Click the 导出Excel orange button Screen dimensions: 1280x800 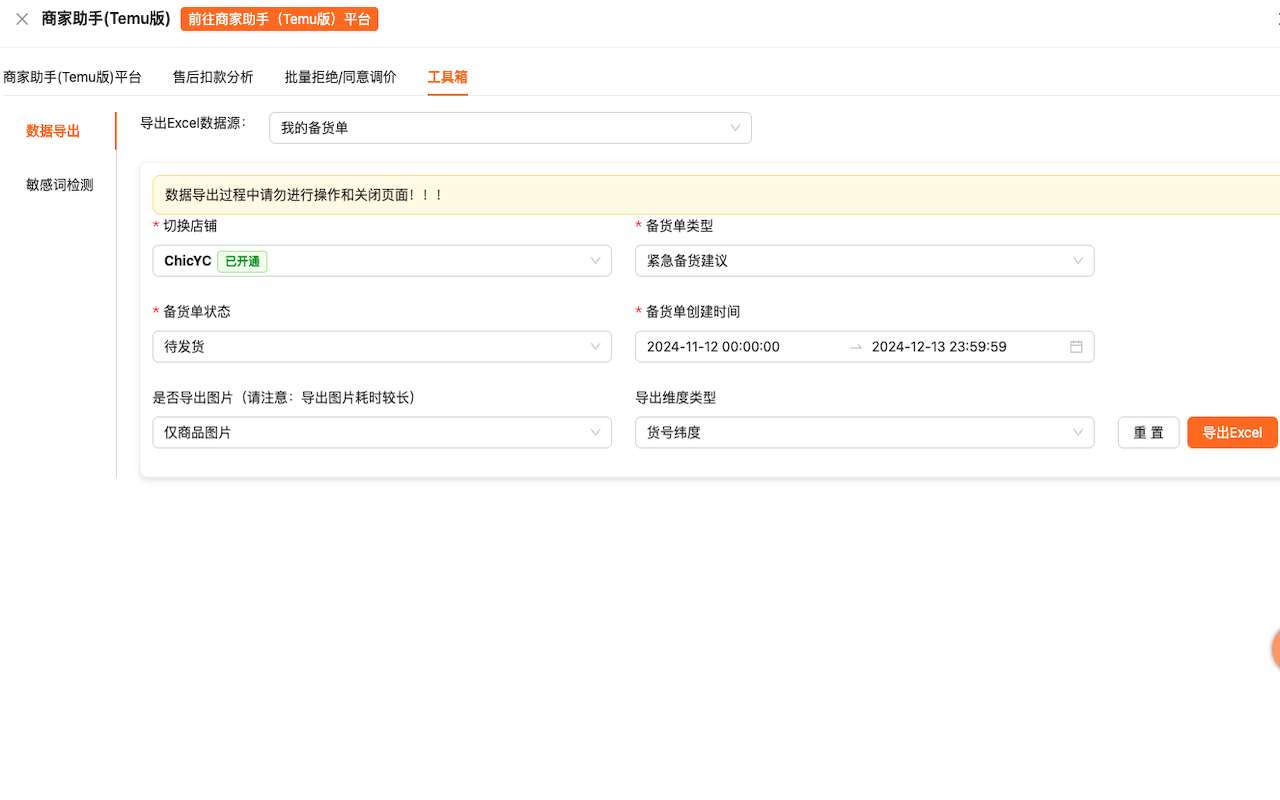click(1232, 432)
